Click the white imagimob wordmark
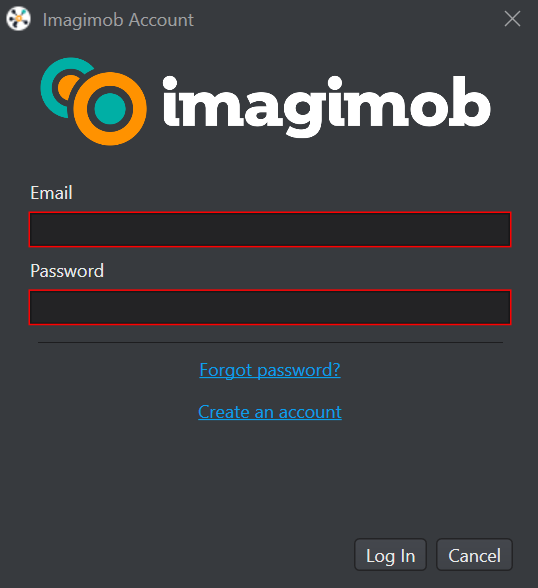Image resolution: width=538 pixels, height=588 pixels. pyautogui.click(x=326, y=106)
